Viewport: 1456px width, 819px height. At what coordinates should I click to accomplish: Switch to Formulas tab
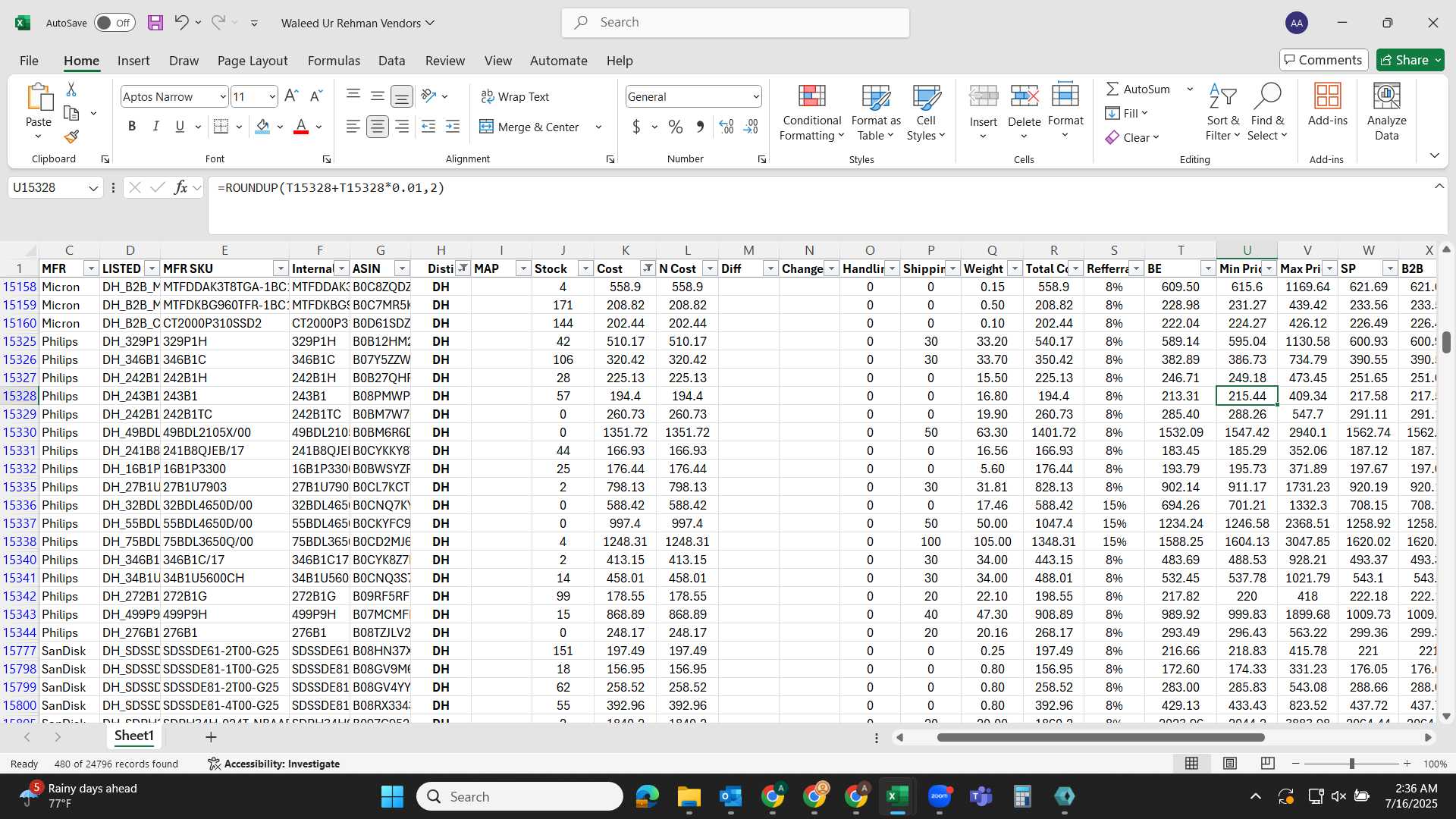point(334,61)
